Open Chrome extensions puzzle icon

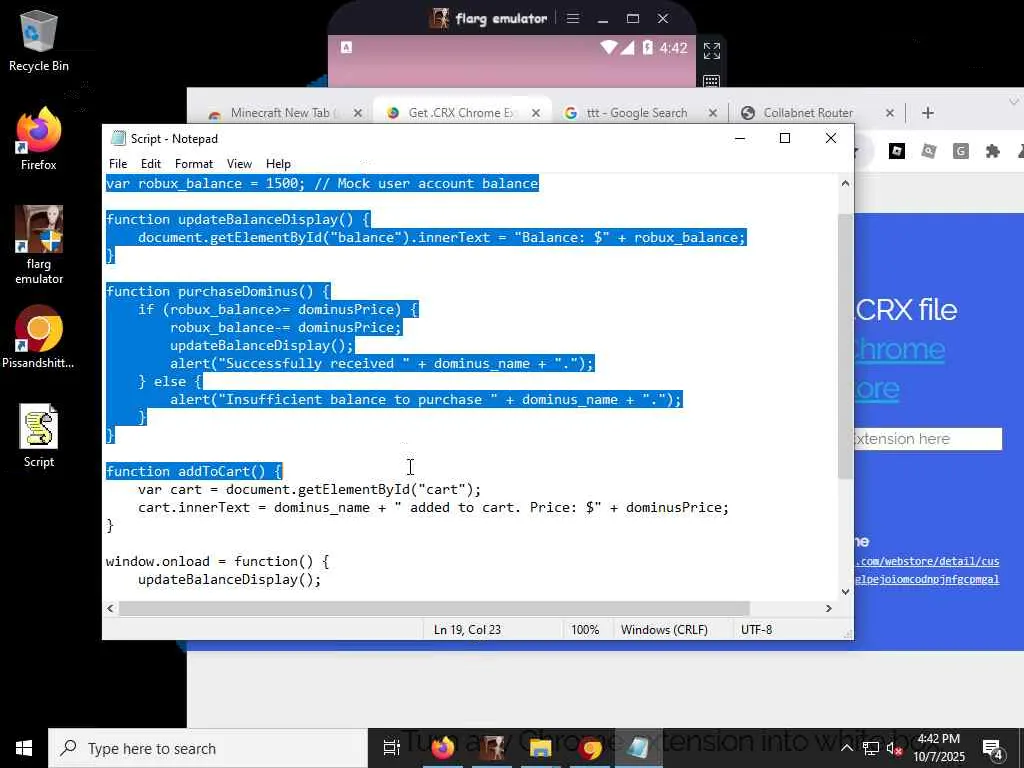click(992, 152)
